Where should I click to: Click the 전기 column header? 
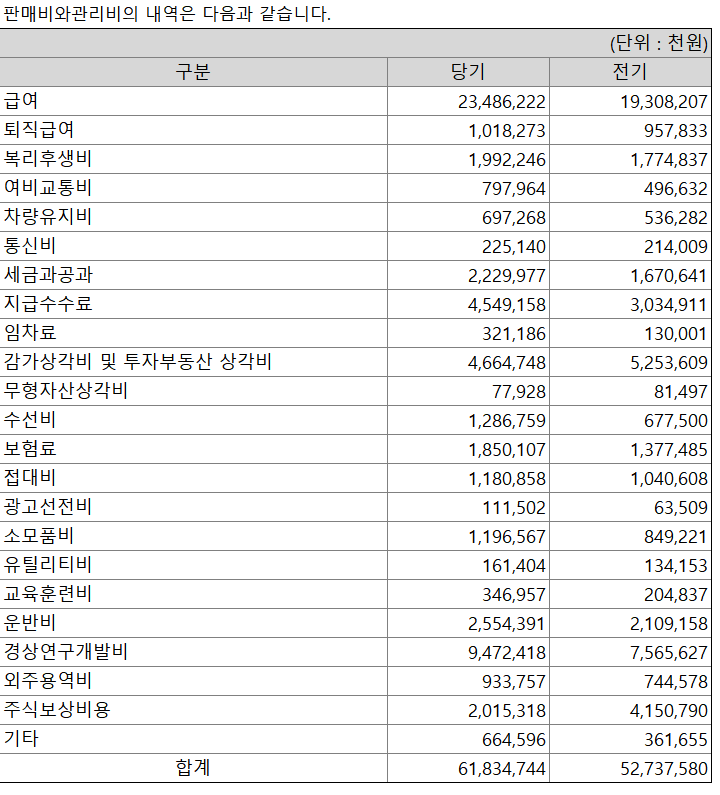click(x=630, y=71)
